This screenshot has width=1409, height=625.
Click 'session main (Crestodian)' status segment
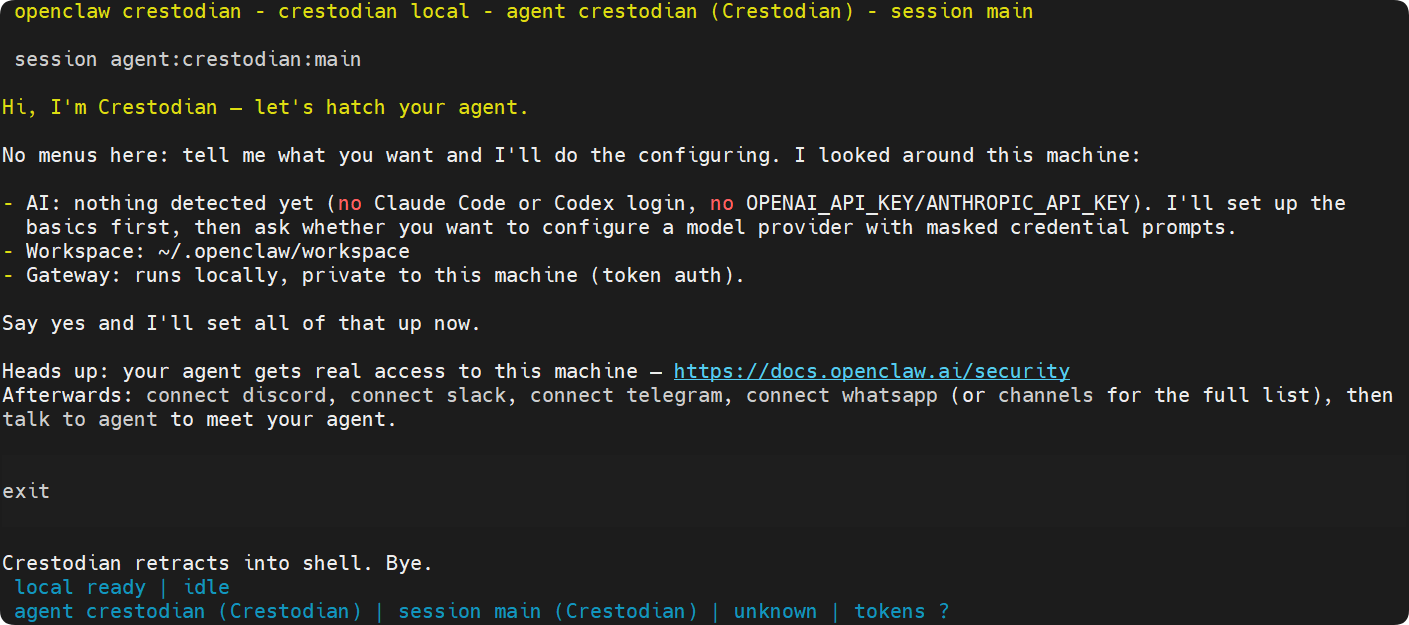(x=548, y=611)
